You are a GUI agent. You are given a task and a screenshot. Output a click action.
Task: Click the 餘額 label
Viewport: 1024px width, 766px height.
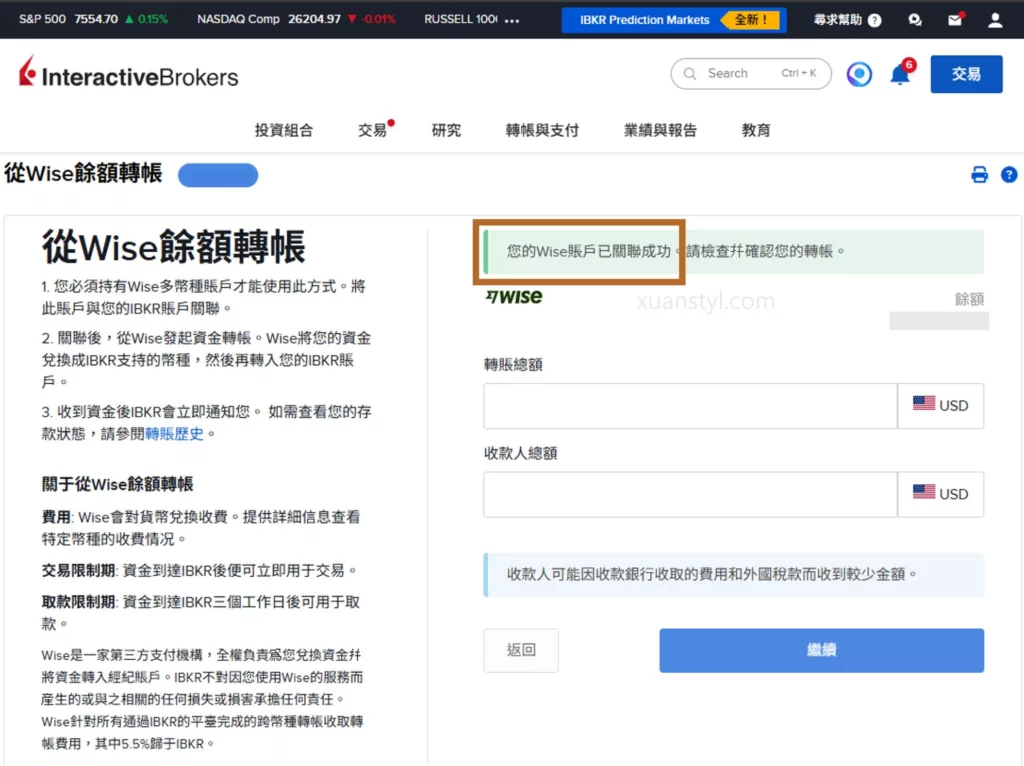coord(969,298)
